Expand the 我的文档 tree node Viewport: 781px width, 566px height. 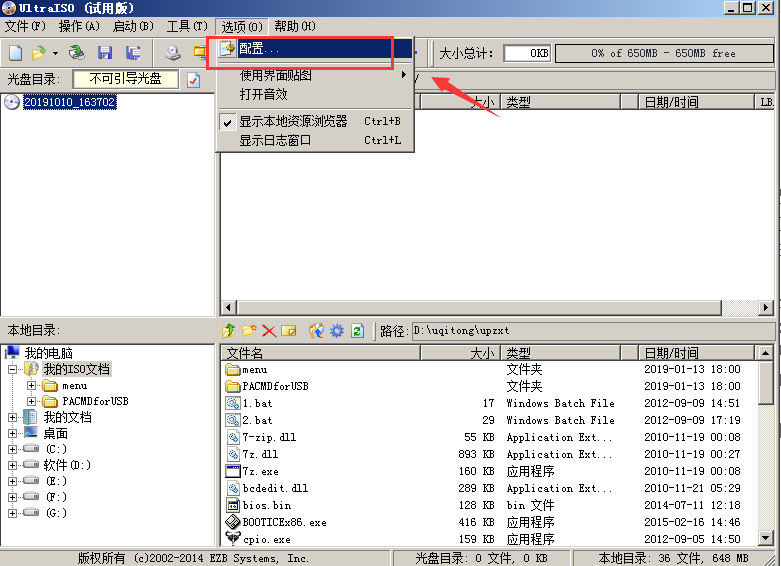(12, 418)
